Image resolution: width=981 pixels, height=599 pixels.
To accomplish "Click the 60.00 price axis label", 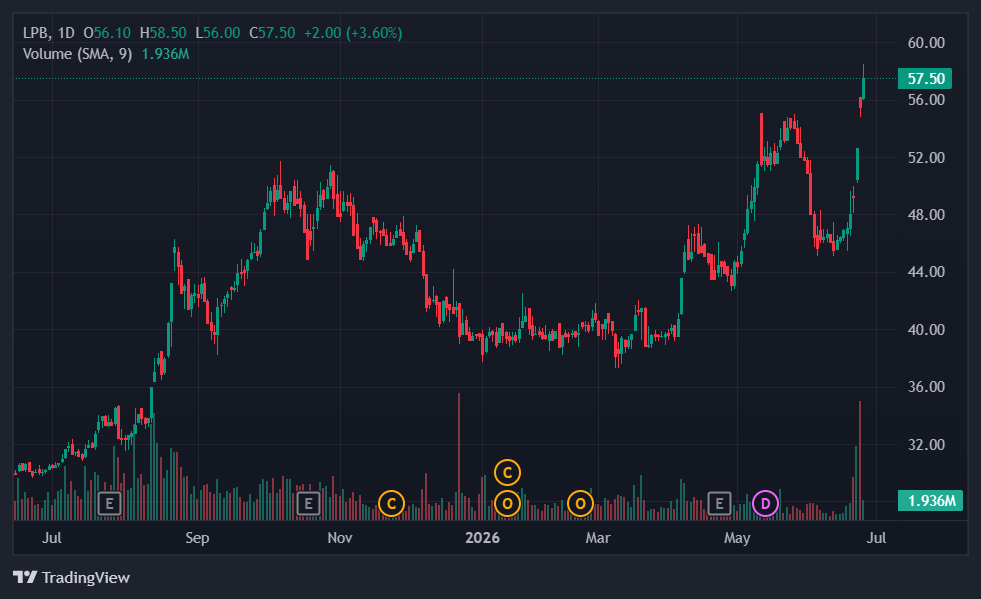I will pyautogui.click(x=926, y=43).
